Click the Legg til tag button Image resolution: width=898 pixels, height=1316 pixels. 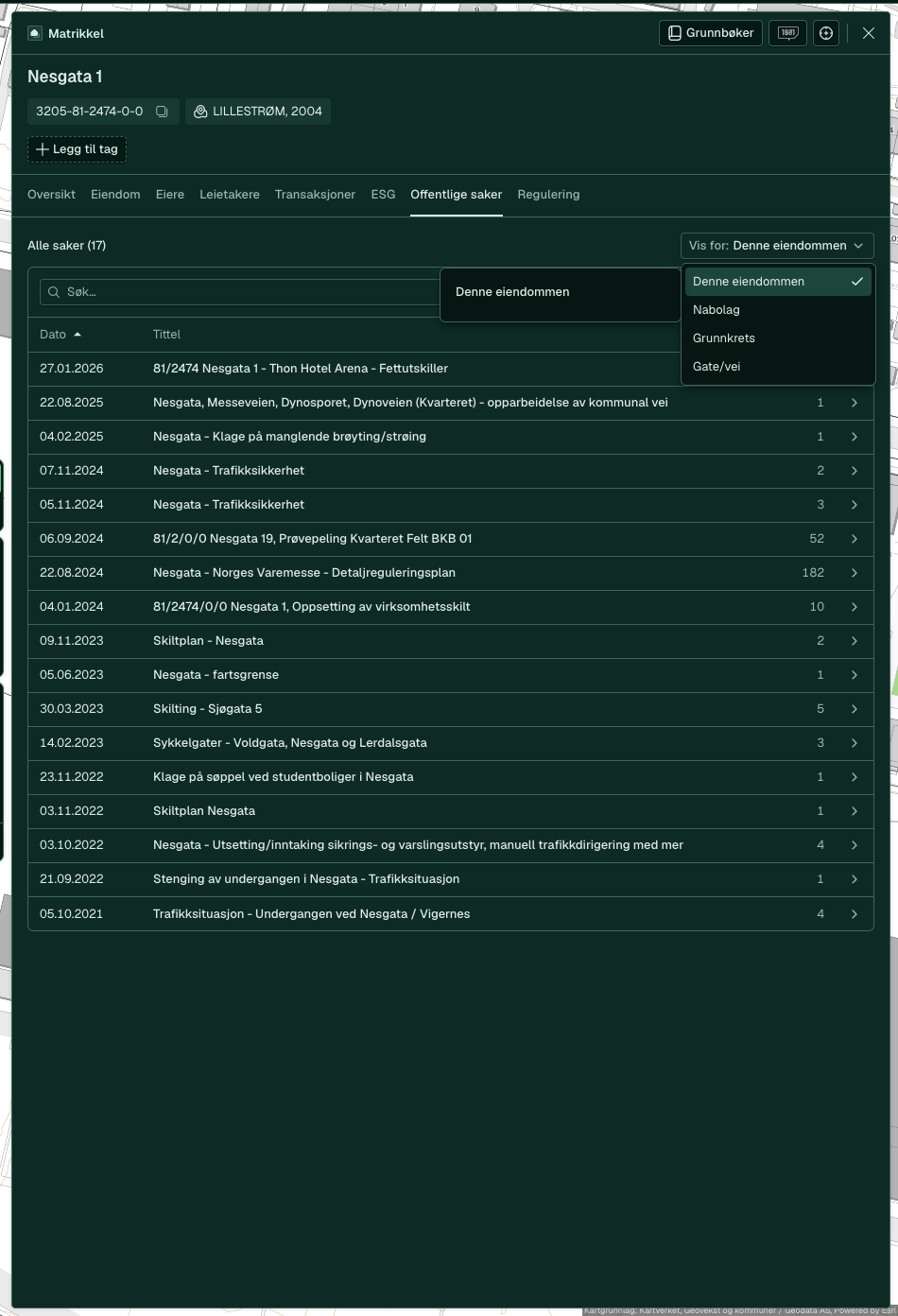[x=77, y=149]
